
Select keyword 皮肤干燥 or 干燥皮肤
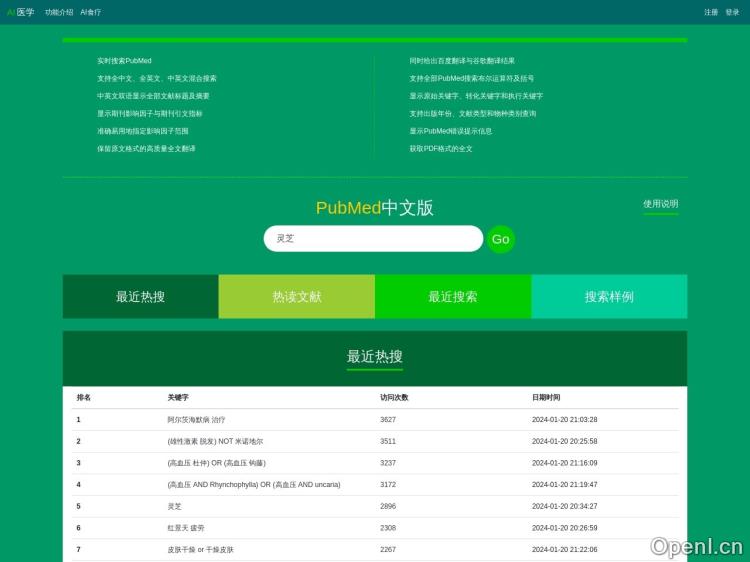200,550
